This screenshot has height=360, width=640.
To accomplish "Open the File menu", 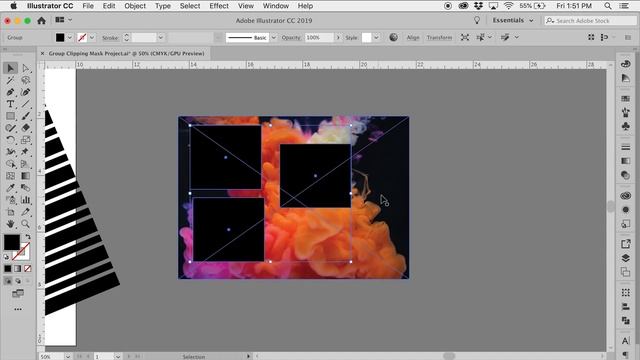I will coord(88,6).
